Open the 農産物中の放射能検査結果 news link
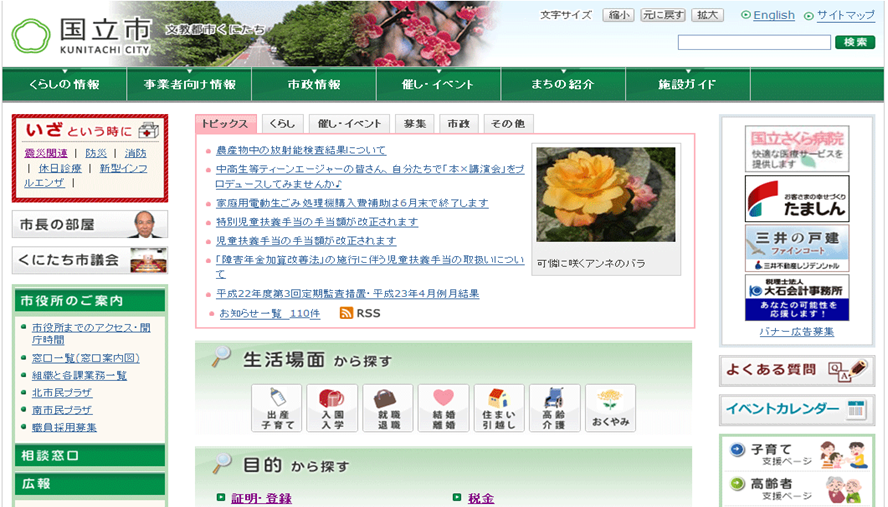This screenshot has height=507, width=888. pyautogui.click(x=301, y=150)
